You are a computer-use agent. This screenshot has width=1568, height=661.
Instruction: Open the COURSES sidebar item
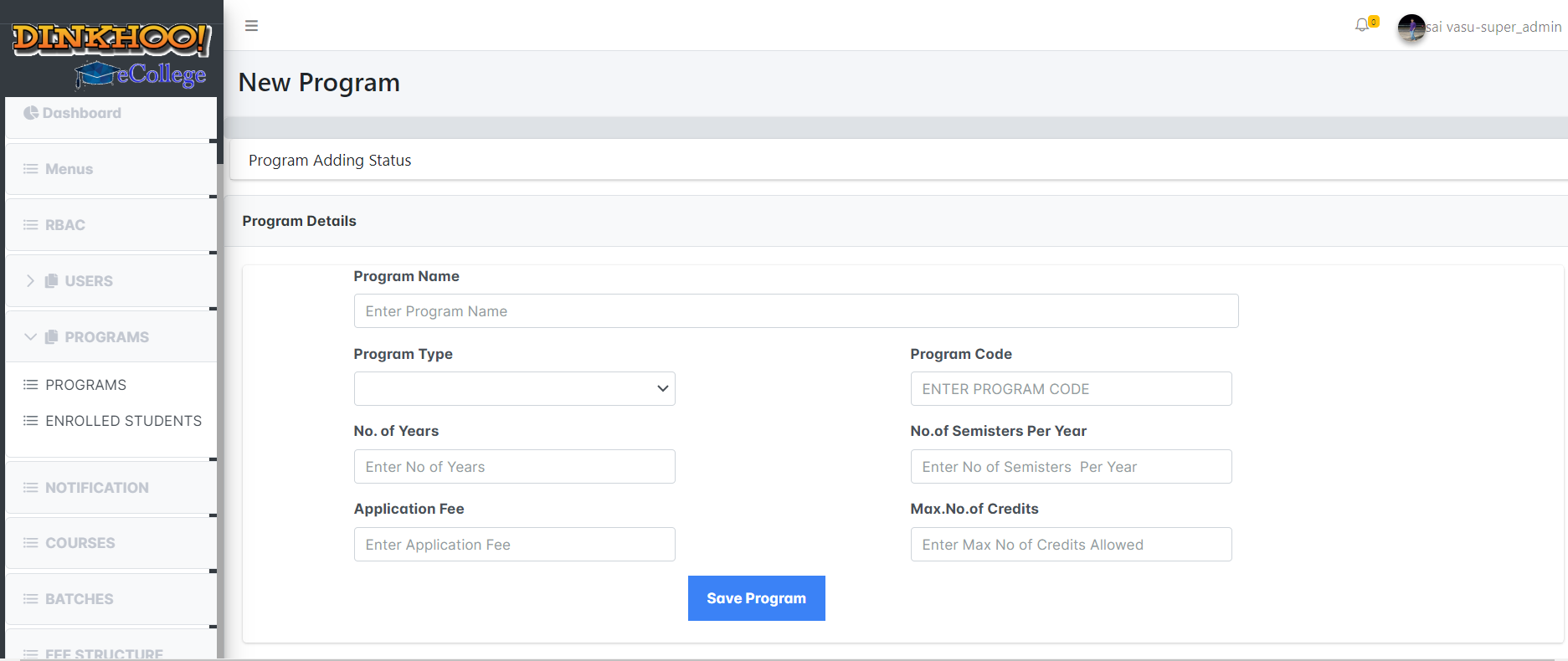coord(111,543)
